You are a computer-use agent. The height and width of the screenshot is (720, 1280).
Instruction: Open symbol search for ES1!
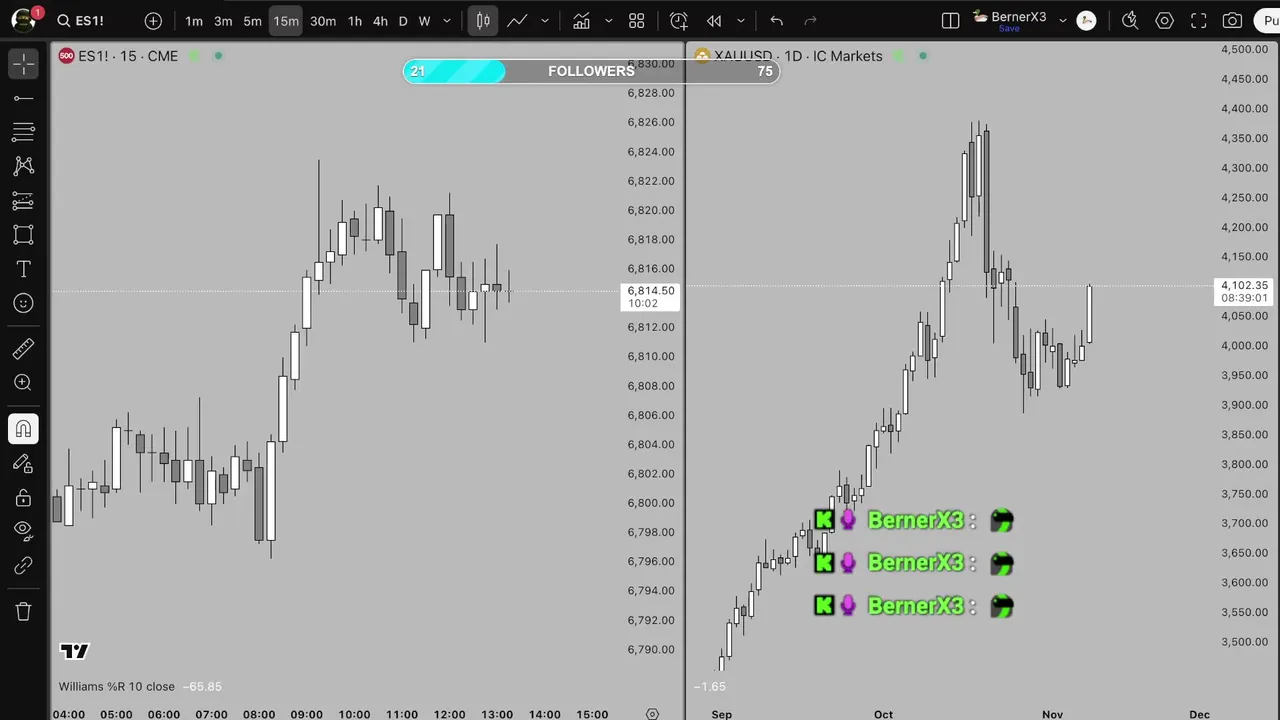[82, 20]
